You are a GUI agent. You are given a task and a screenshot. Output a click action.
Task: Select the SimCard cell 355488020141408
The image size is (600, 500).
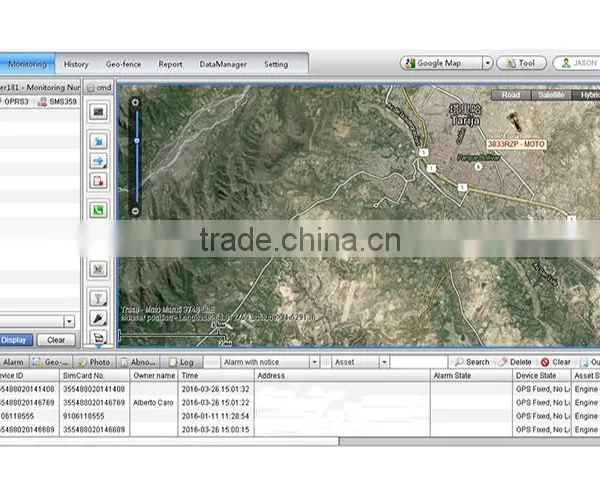coord(94,389)
